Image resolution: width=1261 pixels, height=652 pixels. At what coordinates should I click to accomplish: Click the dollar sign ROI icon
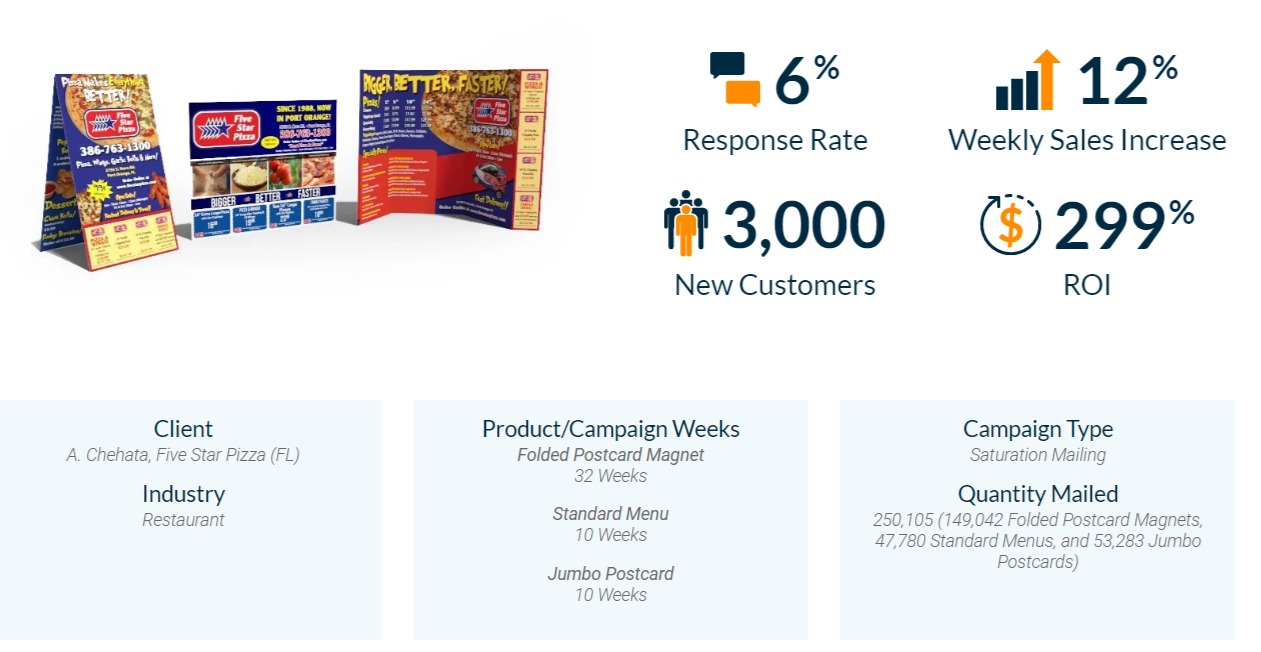1011,224
